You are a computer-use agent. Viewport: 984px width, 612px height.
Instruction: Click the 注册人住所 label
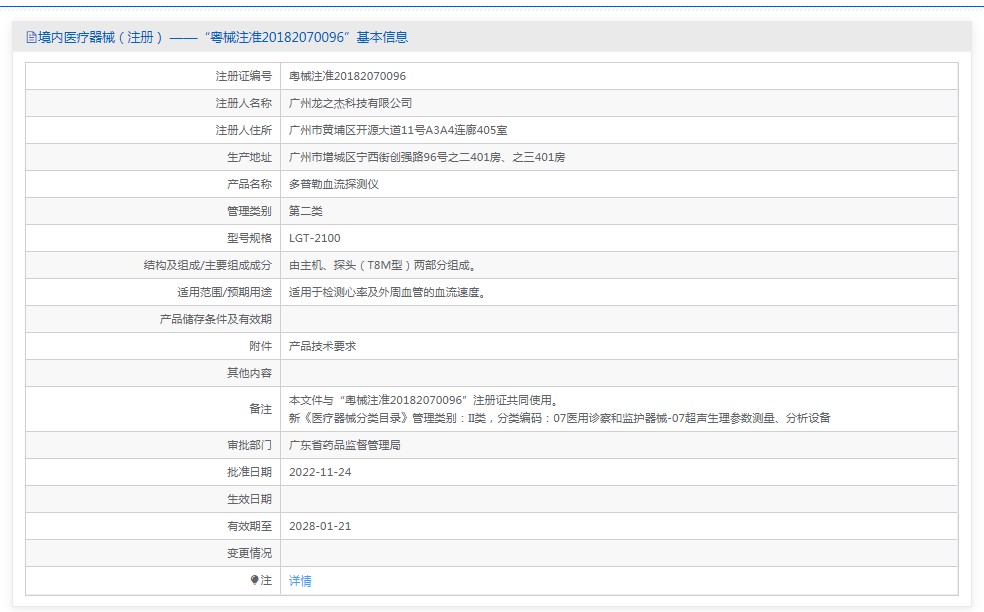point(243,130)
